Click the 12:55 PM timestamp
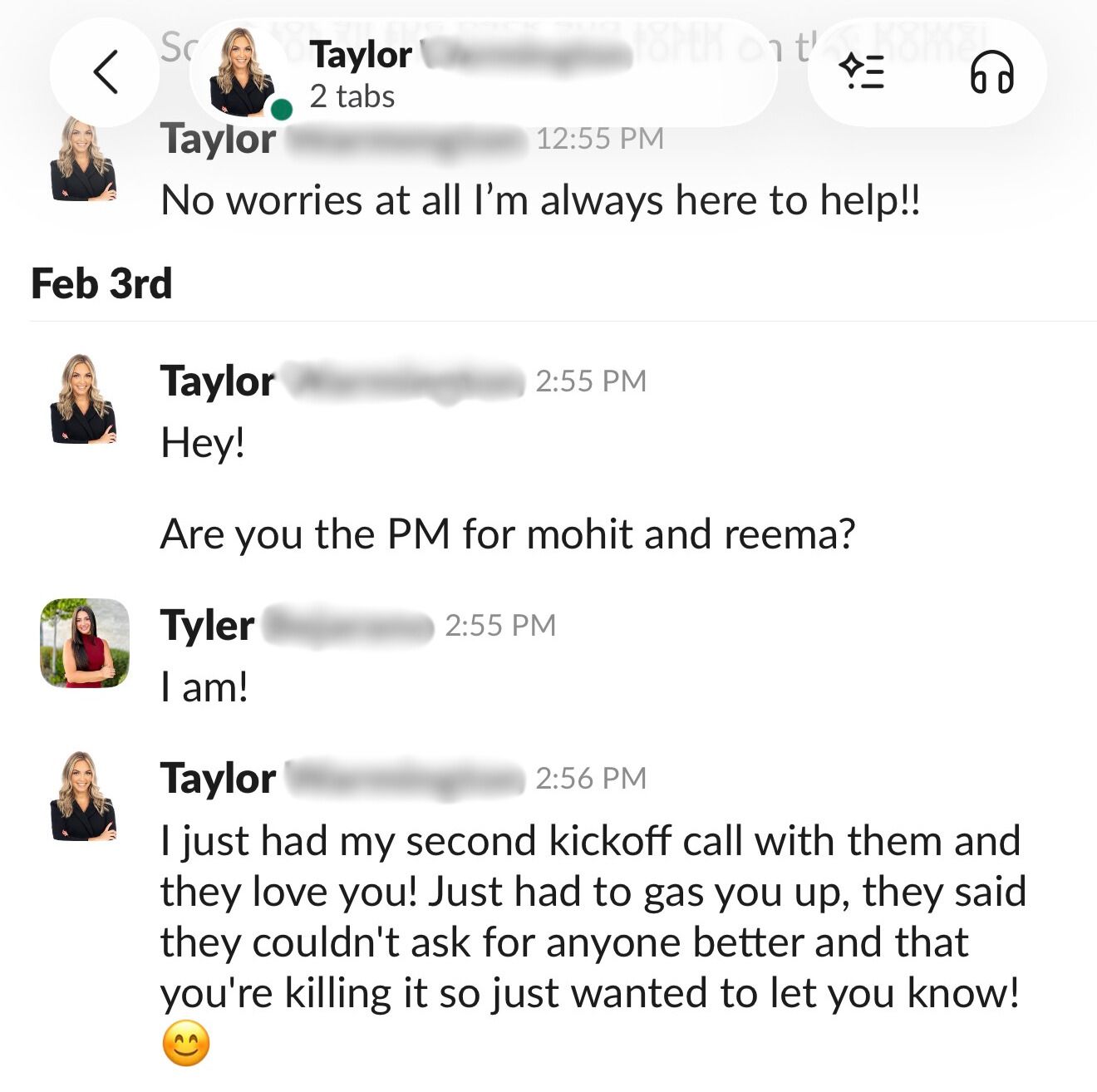Image resolution: width=1097 pixels, height=1092 pixels. pos(599,138)
